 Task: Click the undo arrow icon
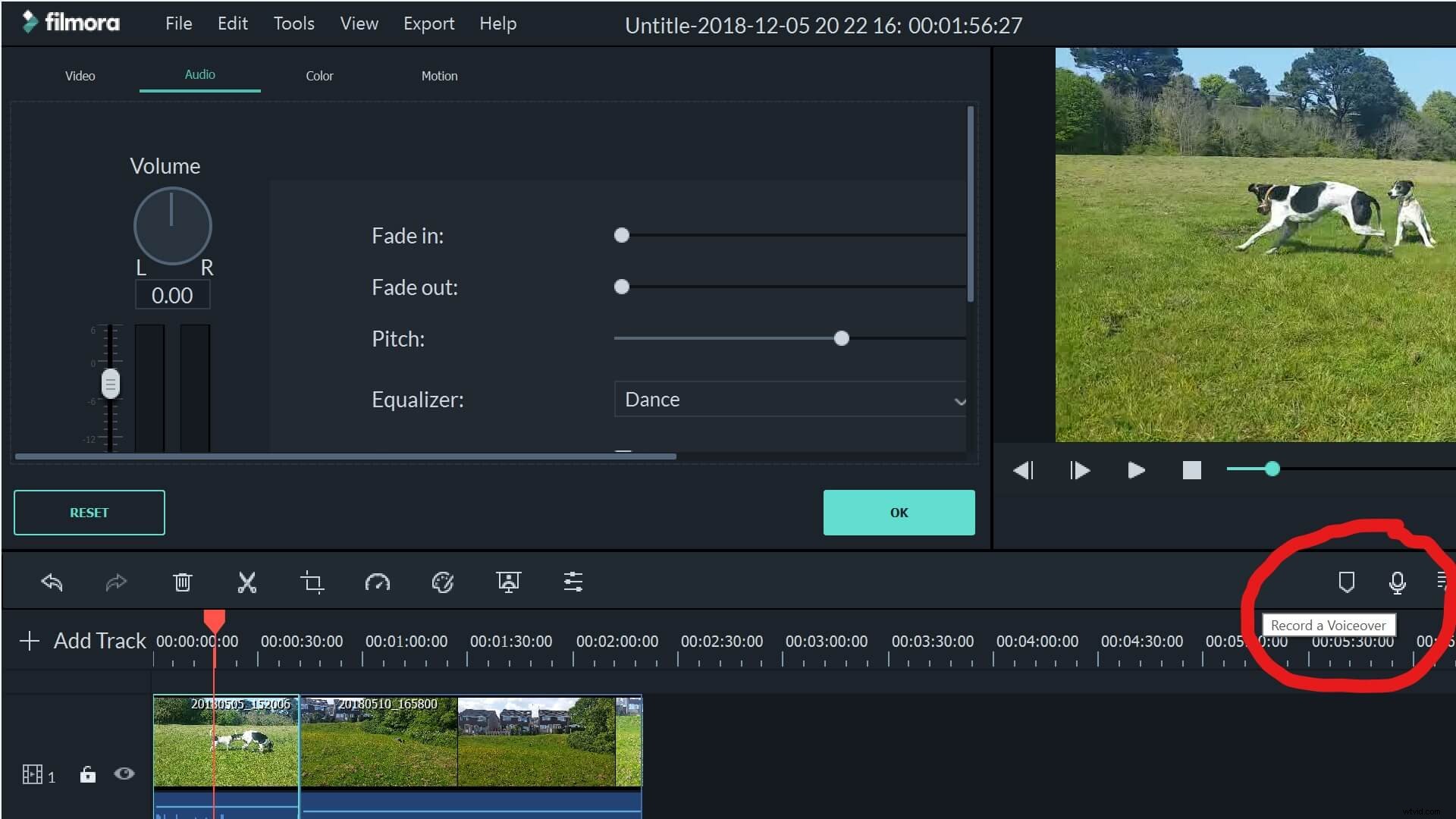[x=52, y=582]
